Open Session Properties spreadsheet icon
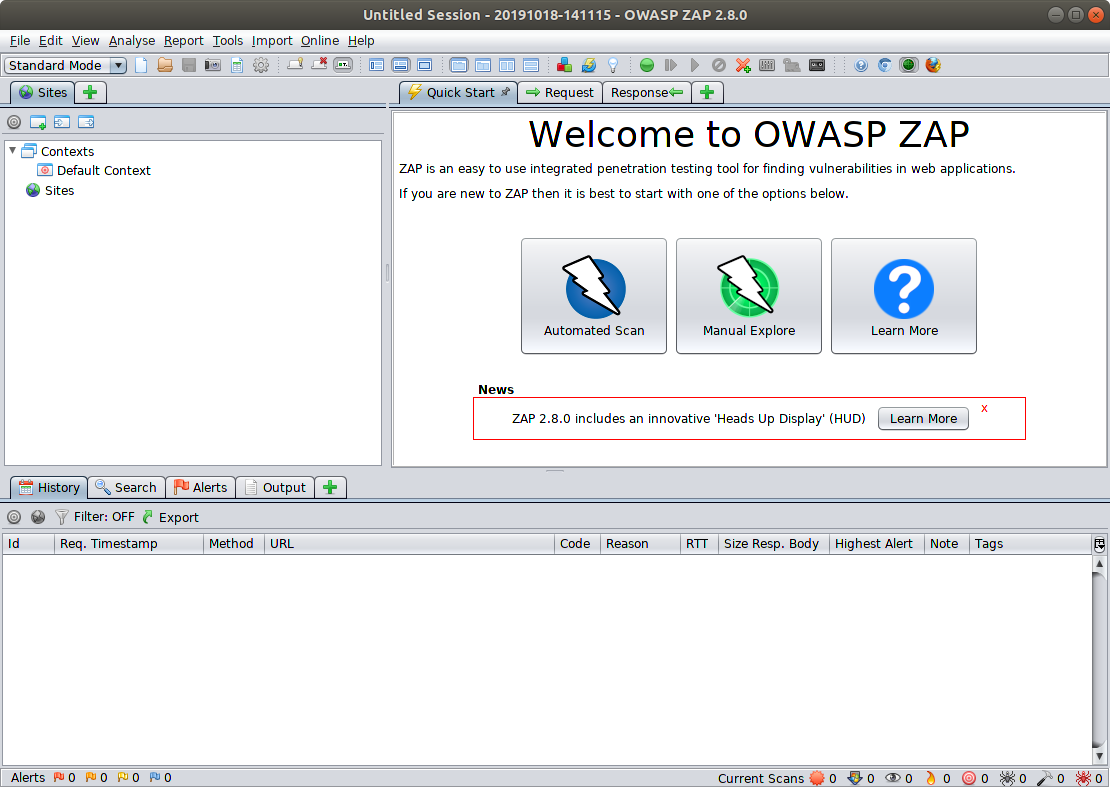The width and height of the screenshot is (1110, 788). point(237,65)
